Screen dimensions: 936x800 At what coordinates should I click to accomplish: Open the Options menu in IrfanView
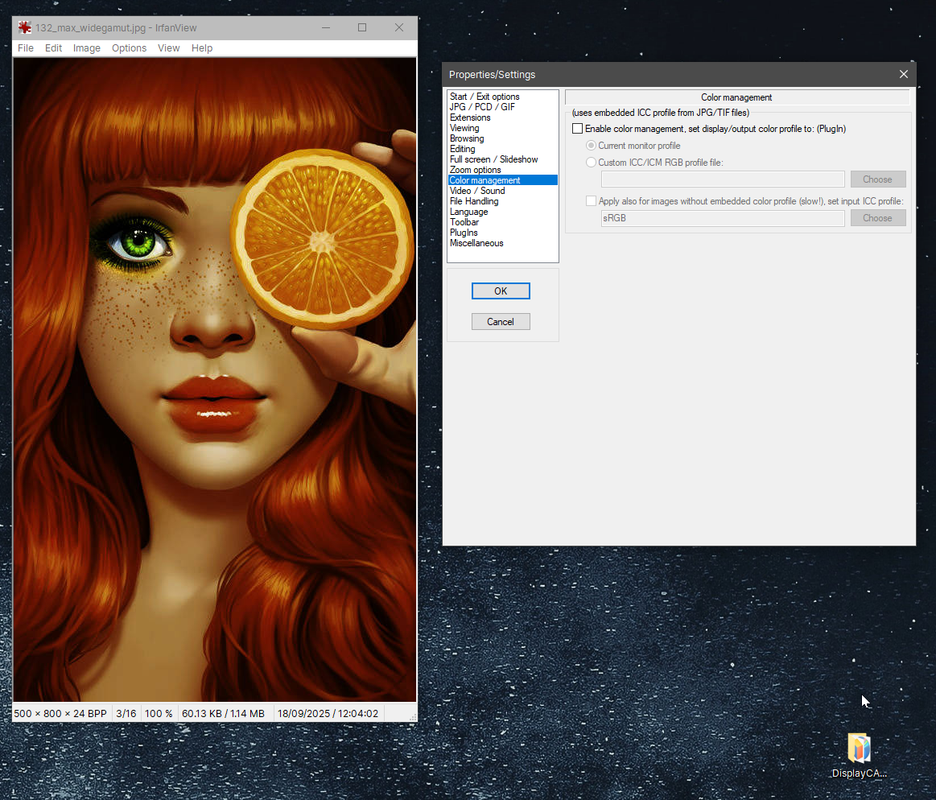[129, 48]
